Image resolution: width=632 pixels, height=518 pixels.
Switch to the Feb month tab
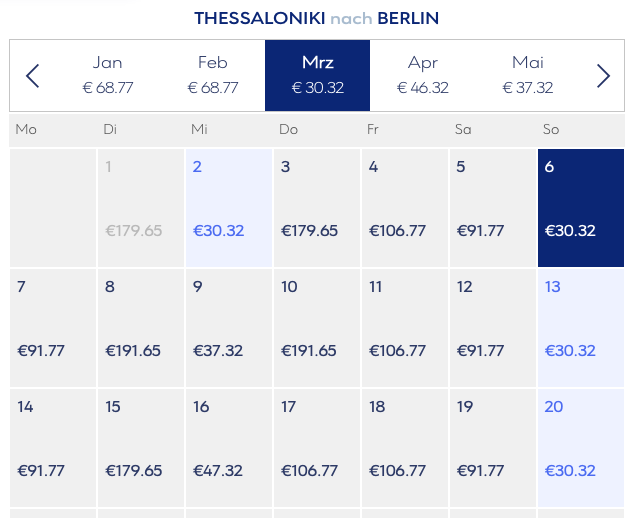click(x=213, y=76)
